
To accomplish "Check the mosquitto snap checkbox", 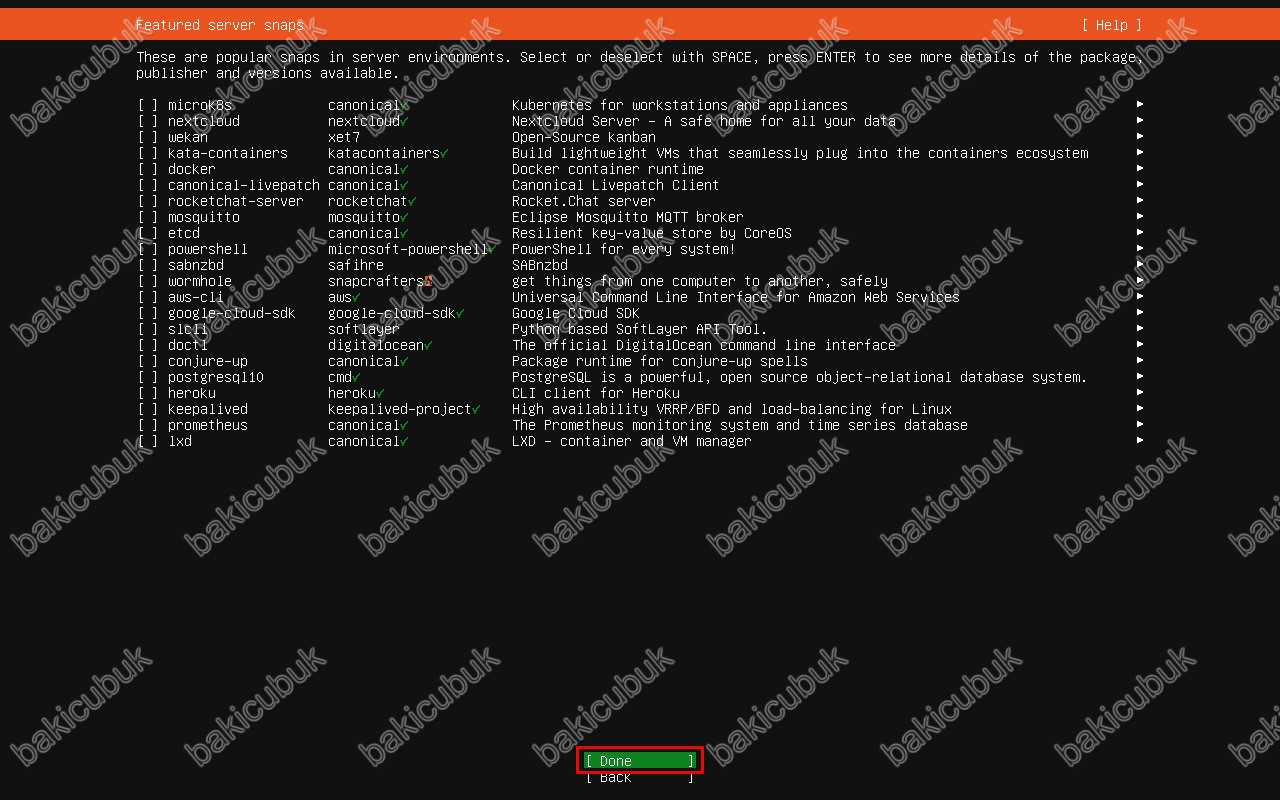I will [148, 217].
